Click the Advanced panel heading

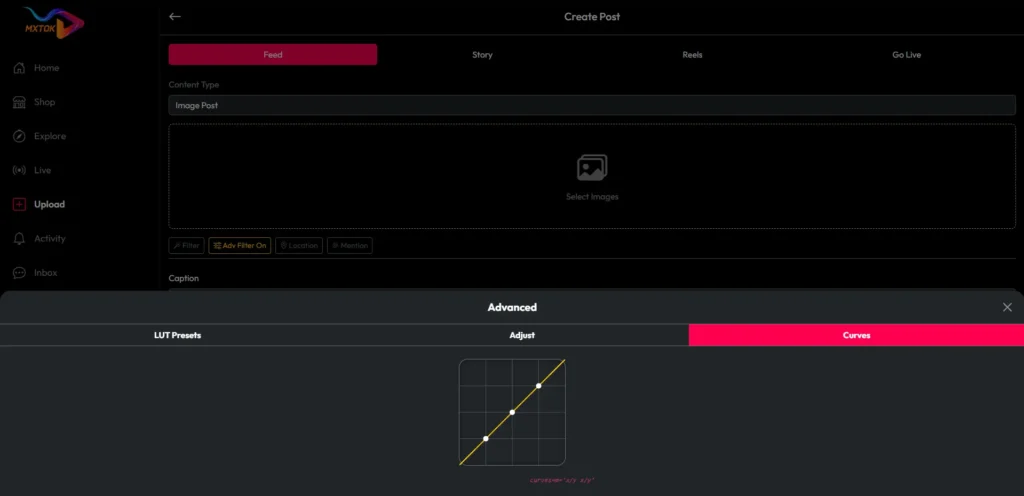[512, 307]
